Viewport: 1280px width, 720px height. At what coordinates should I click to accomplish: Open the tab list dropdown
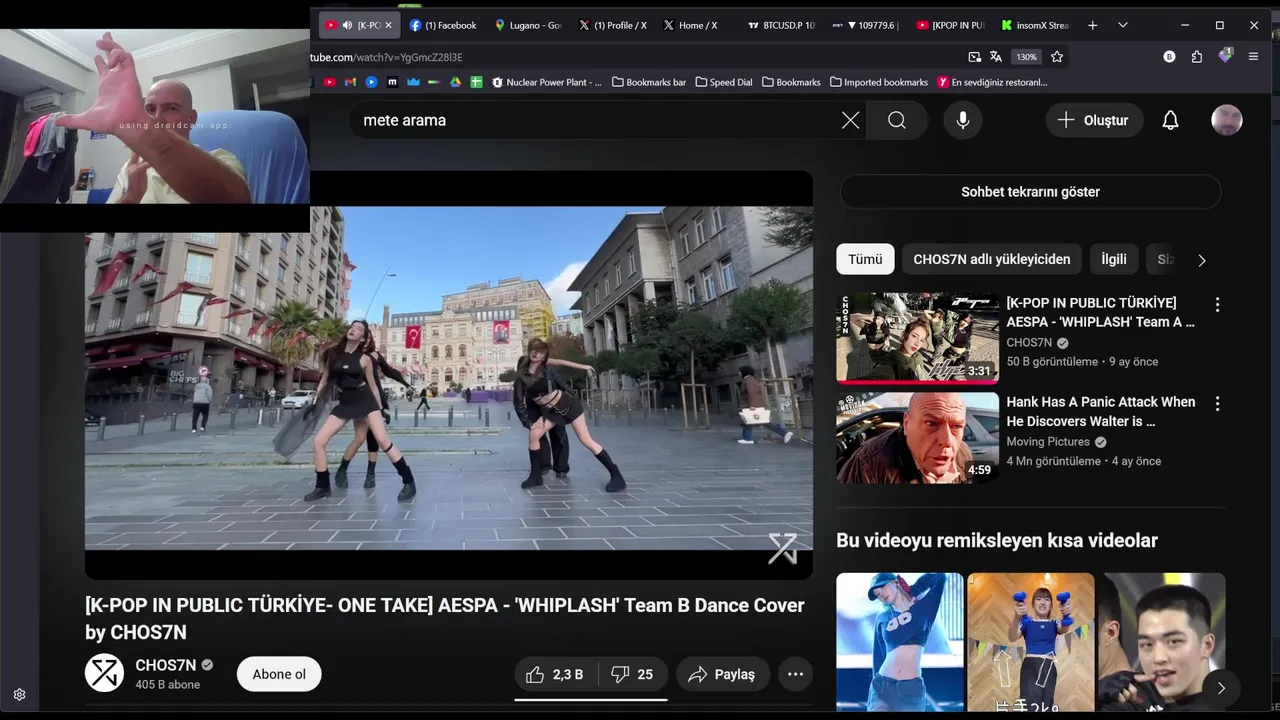(1123, 25)
